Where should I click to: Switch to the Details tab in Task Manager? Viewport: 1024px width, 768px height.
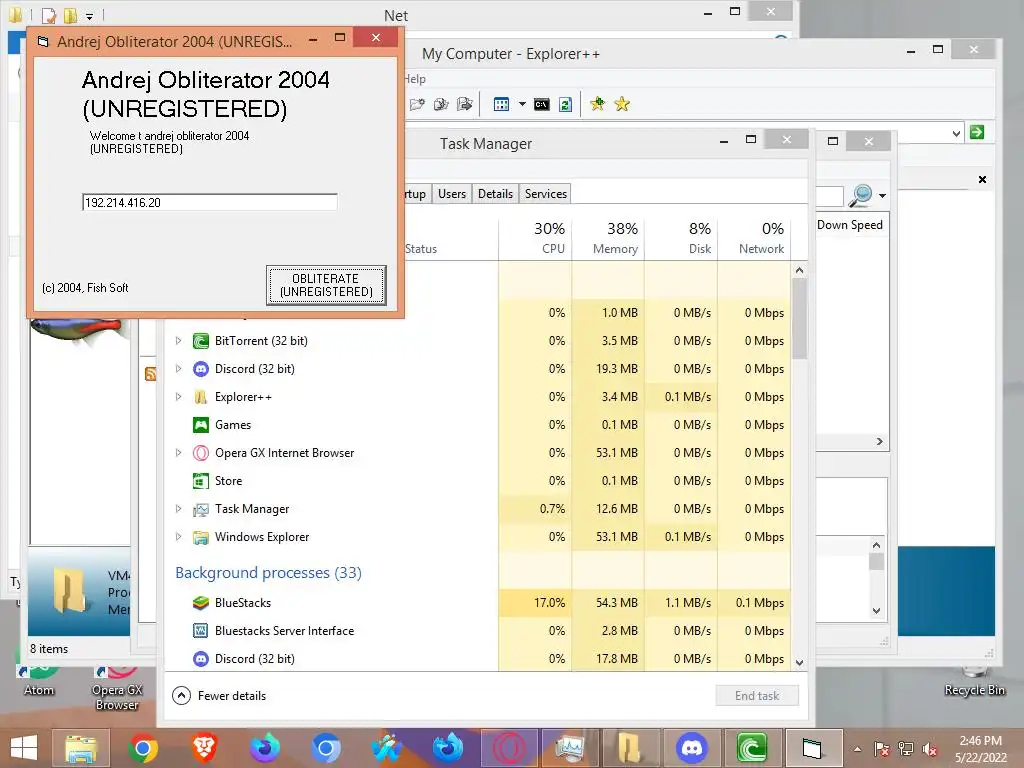click(495, 194)
